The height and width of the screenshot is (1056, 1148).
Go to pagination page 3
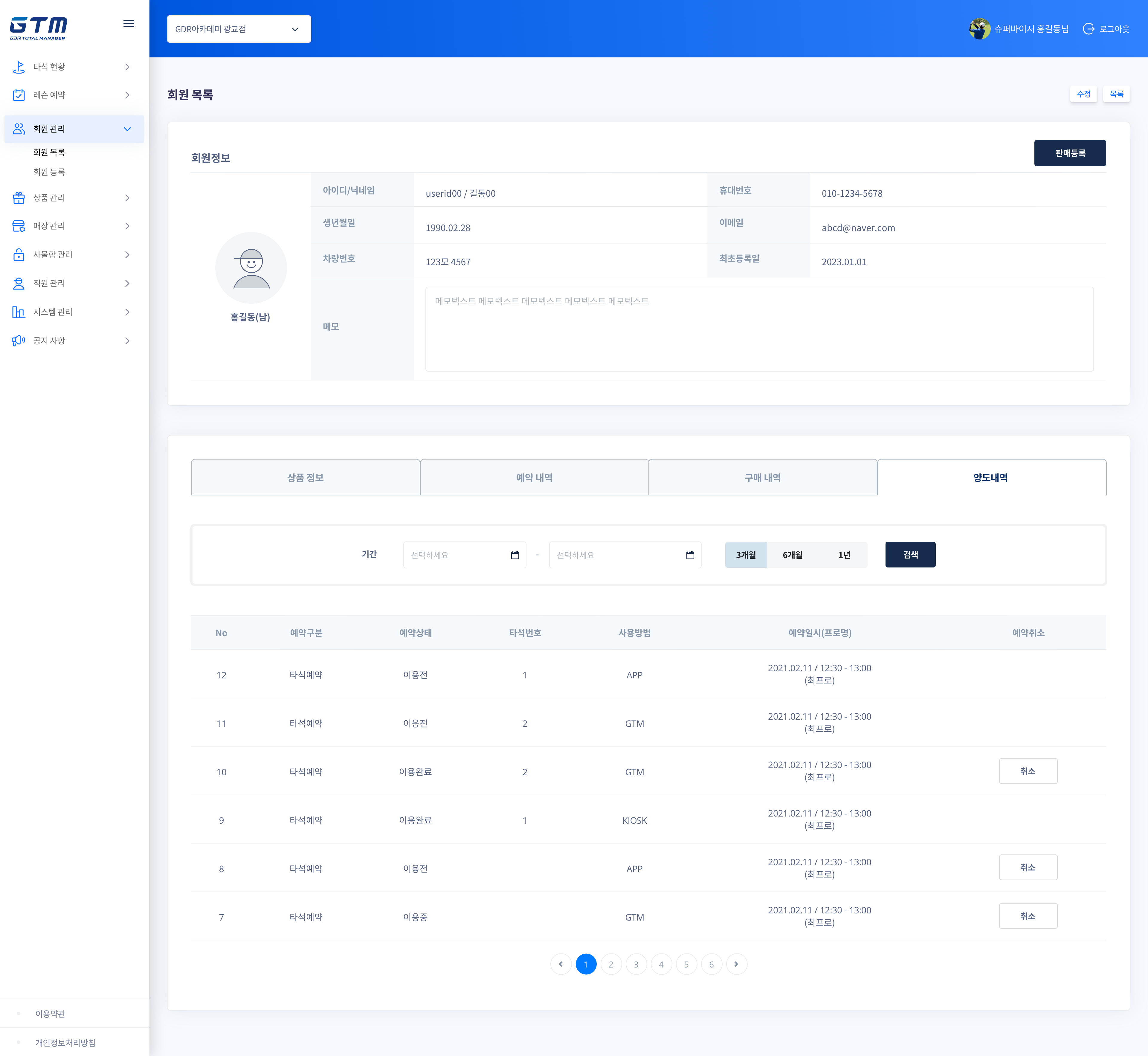pyautogui.click(x=635, y=965)
